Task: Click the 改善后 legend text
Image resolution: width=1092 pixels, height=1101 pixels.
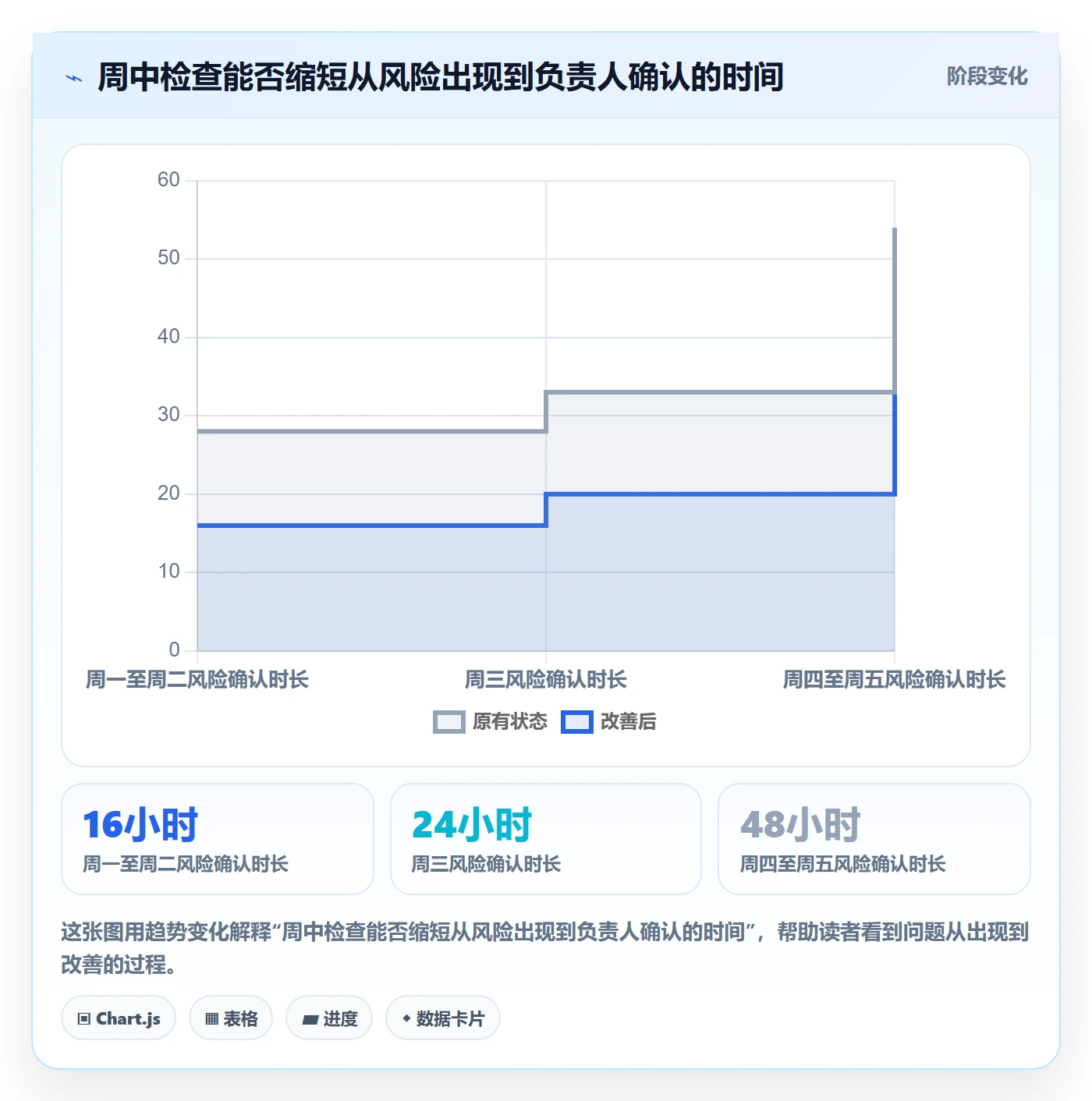Action: (629, 722)
